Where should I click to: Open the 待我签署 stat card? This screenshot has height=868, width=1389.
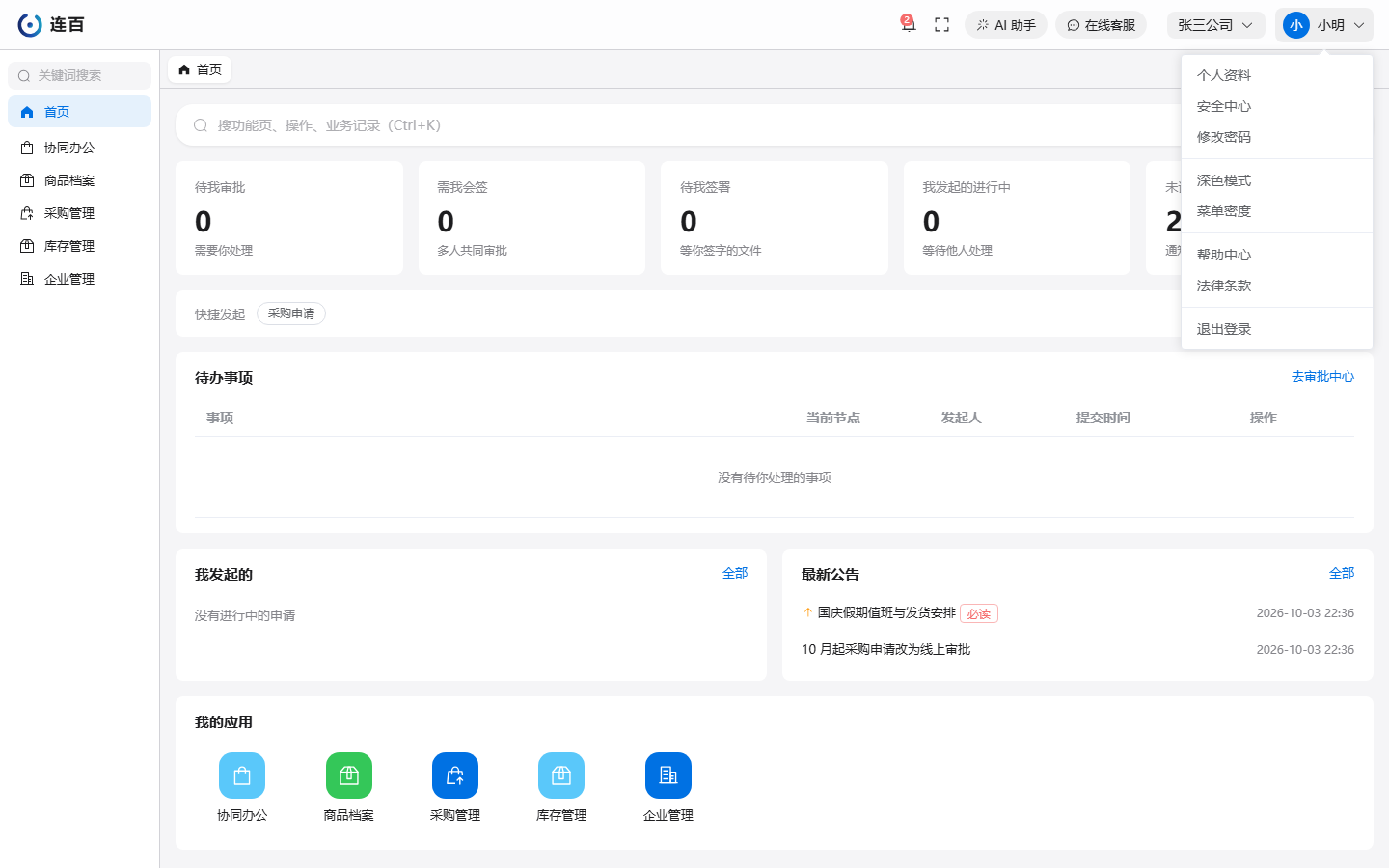[775, 218]
